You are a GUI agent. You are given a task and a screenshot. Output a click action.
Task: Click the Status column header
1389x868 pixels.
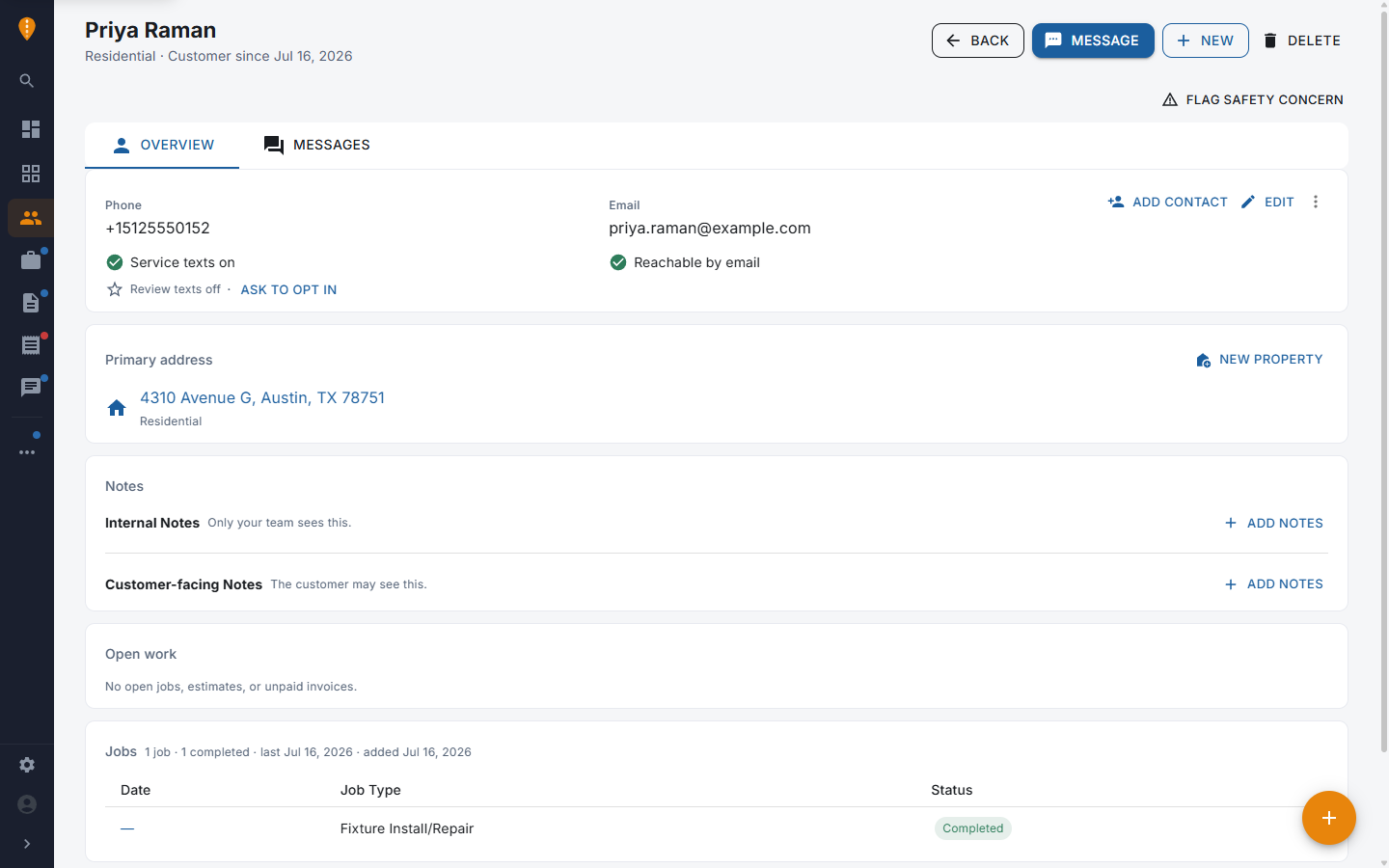coord(951,790)
